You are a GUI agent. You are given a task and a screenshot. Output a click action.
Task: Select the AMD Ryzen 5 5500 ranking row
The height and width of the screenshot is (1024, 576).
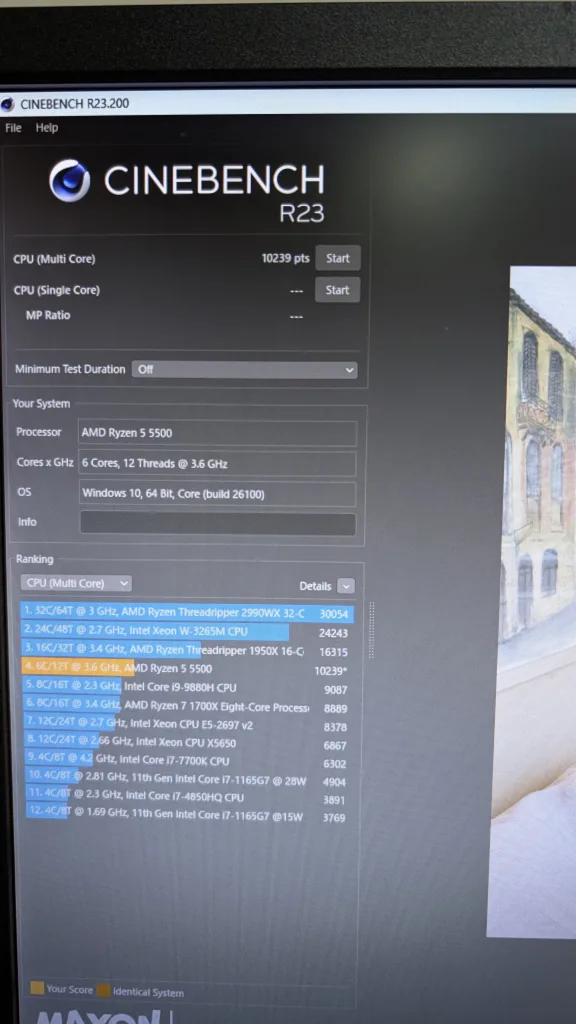(x=187, y=669)
